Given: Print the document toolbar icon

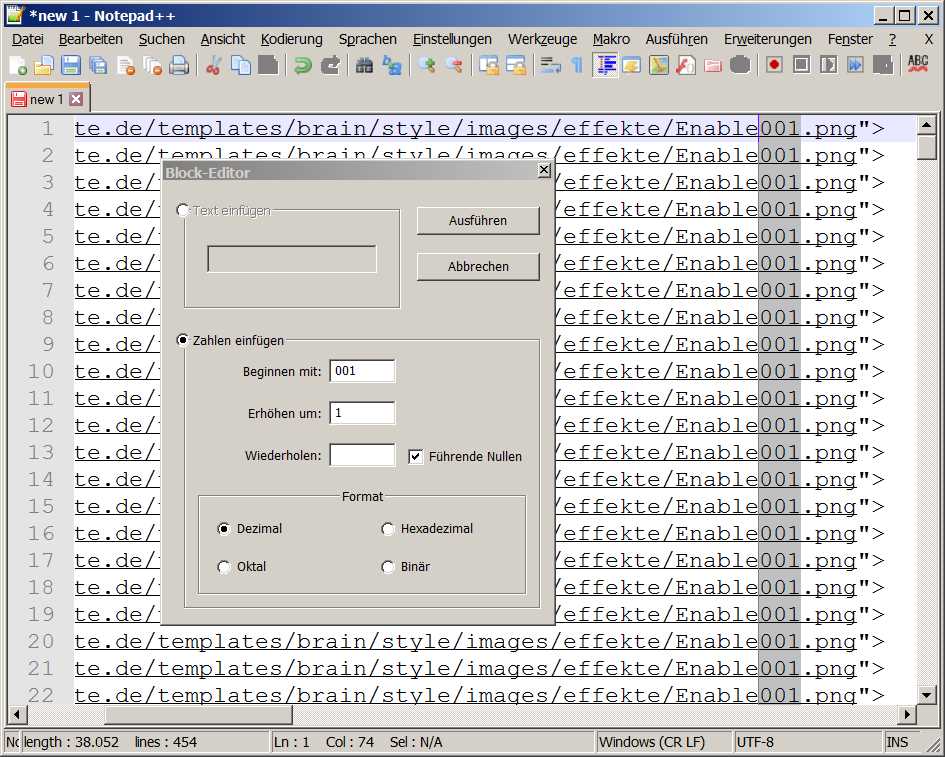Looking at the screenshot, I should coord(179,65).
